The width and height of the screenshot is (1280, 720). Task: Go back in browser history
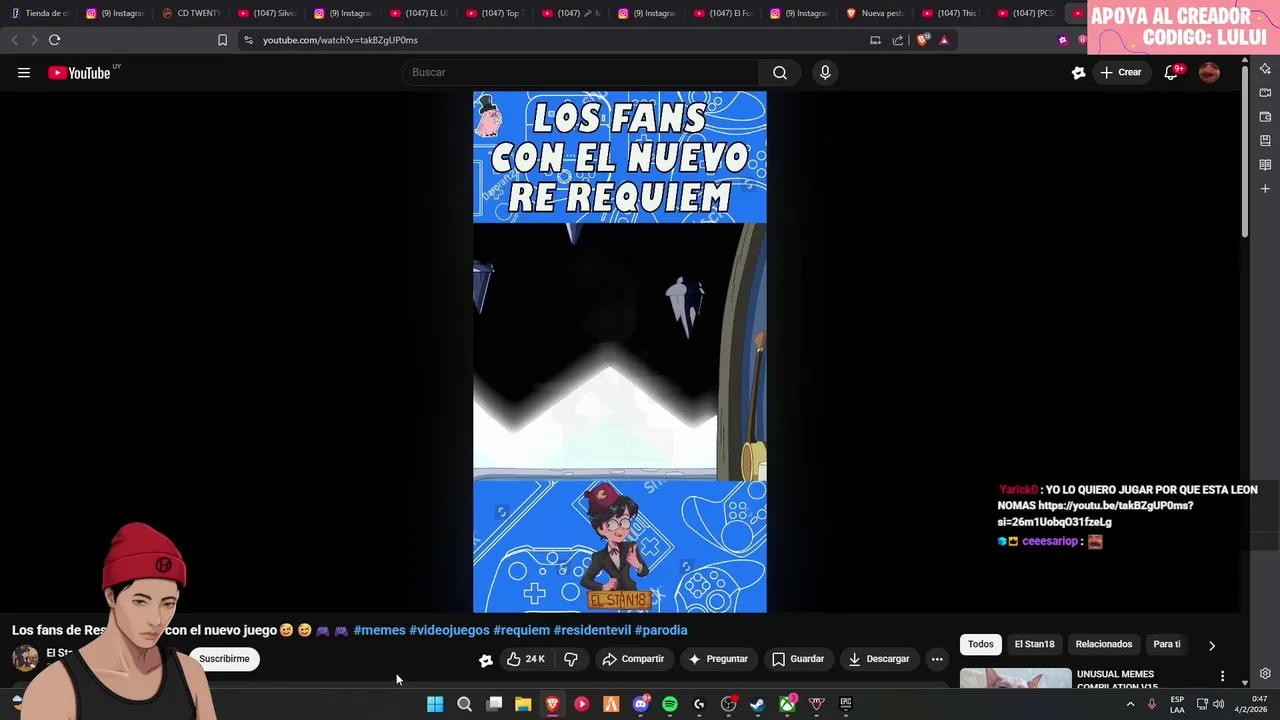click(x=14, y=40)
